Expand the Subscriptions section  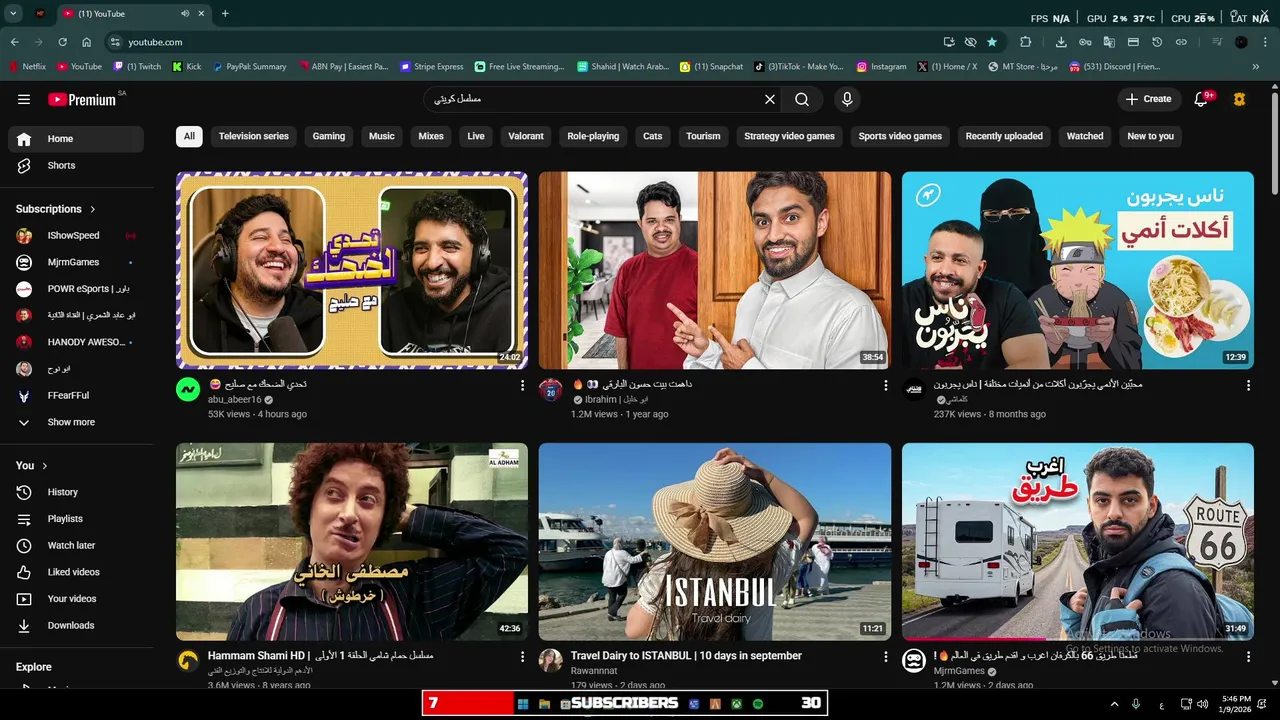click(x=56, y=209)
